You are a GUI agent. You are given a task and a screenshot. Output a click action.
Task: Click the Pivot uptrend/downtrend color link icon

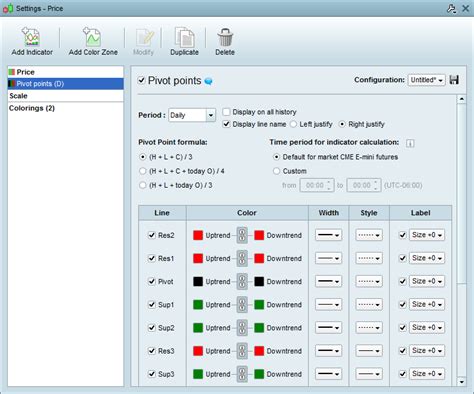tap(242, 281)
